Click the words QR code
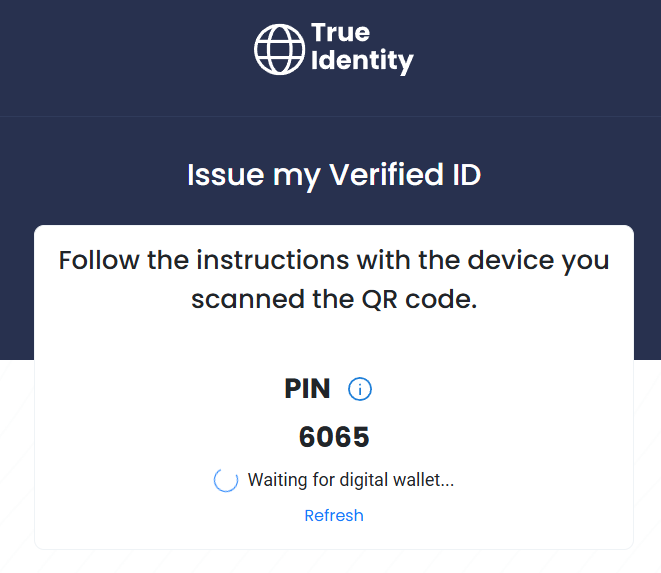Screen dimensions: 661x573 coord(419,300)
